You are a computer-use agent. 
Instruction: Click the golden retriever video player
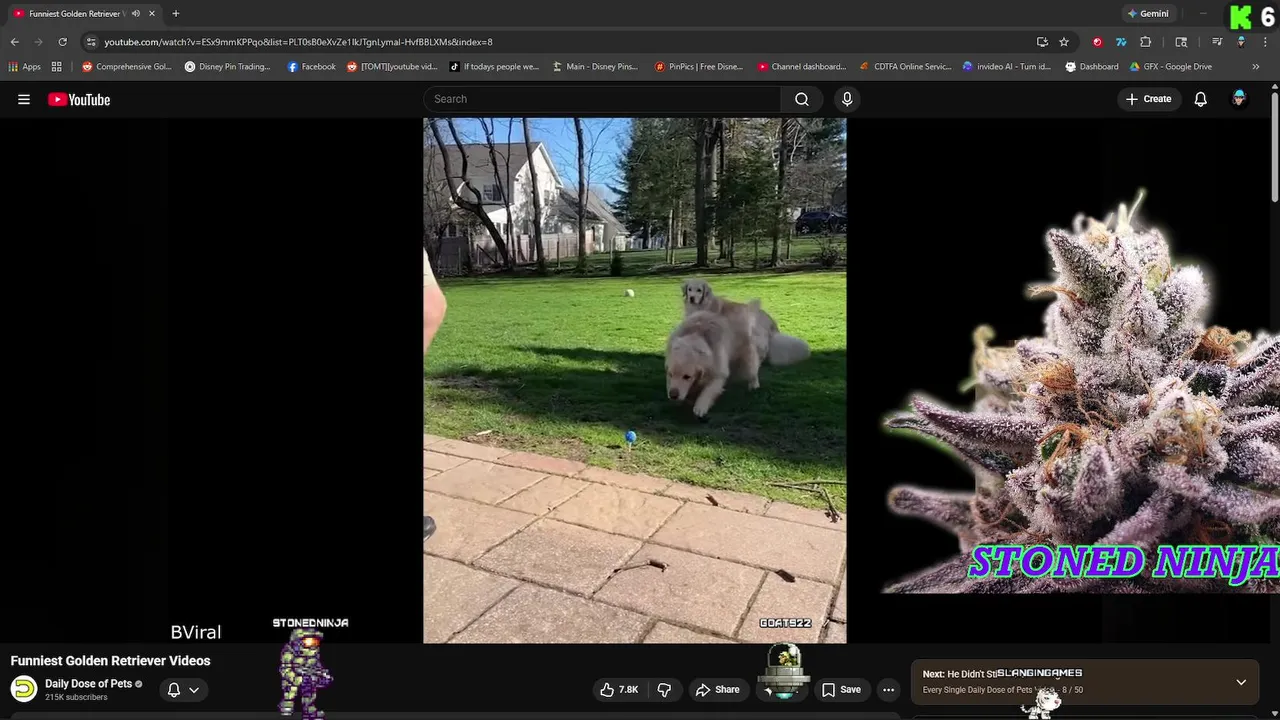click(634, 380)
